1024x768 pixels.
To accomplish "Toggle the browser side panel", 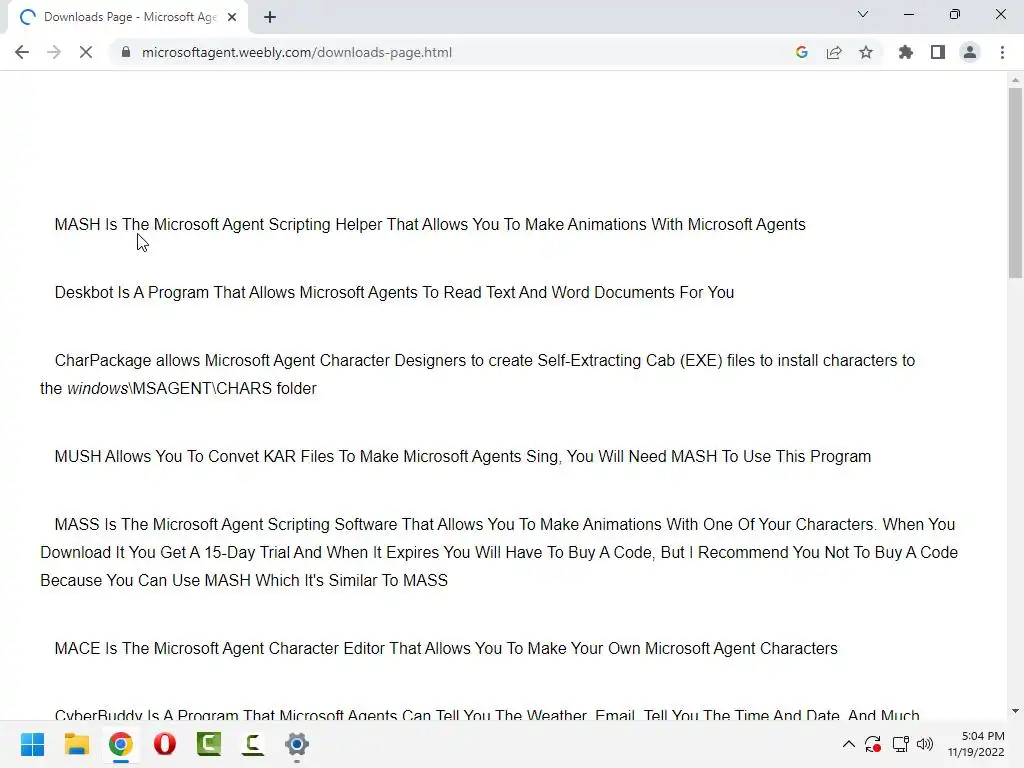I will pyautogui.click(x=938, y=52).
